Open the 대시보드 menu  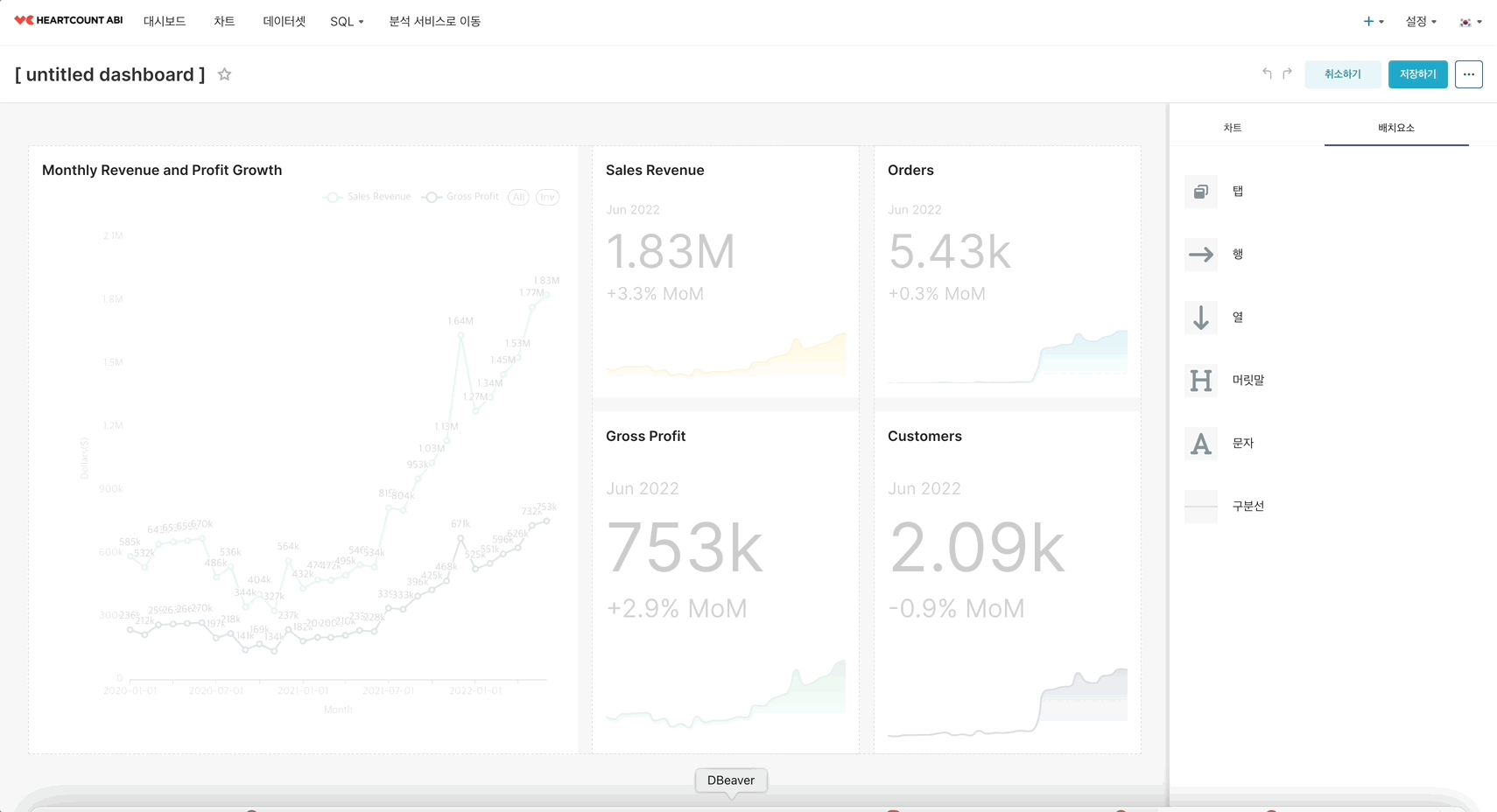pyautogui.click(x=165, y=21)
